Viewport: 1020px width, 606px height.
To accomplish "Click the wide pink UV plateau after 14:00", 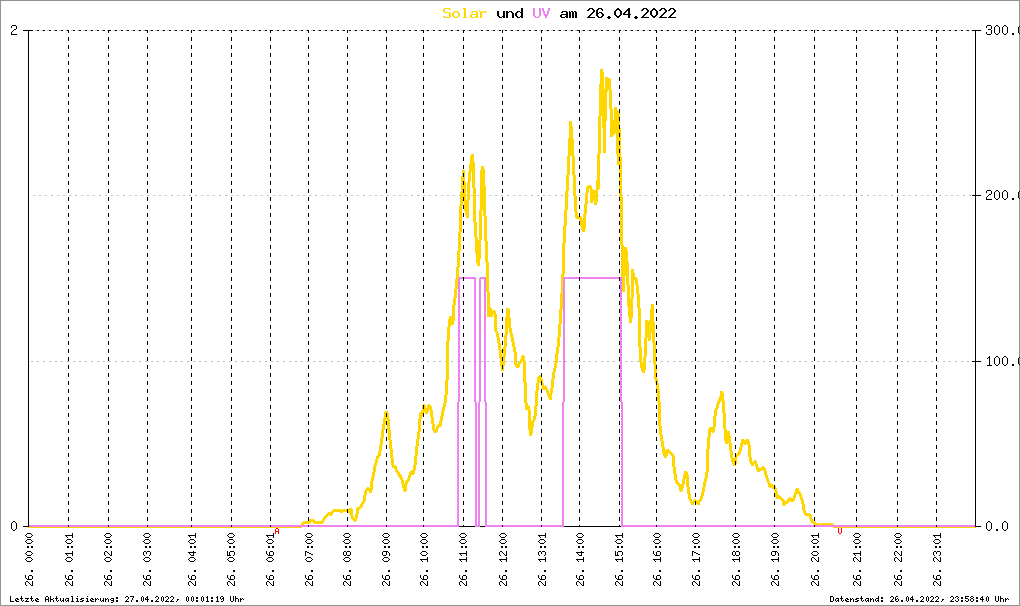I will click(591, 278).
